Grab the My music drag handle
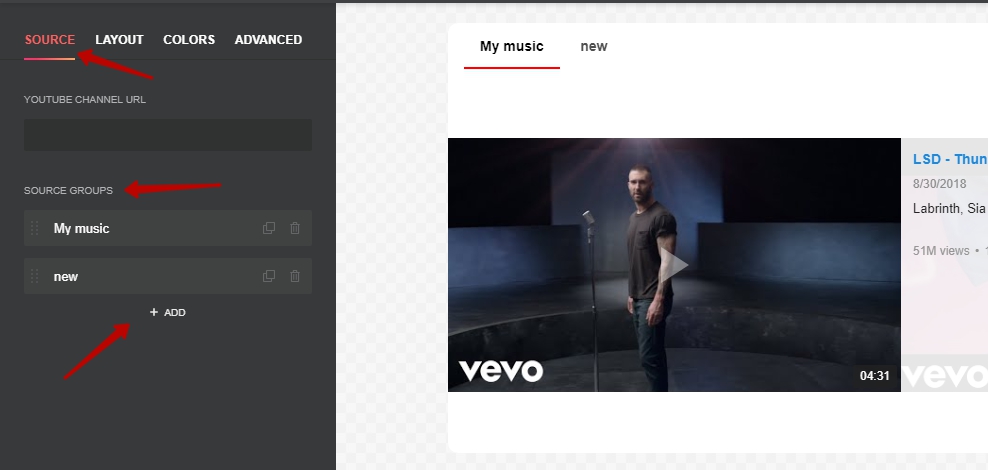The image size is (988, 470). point(35,228)
